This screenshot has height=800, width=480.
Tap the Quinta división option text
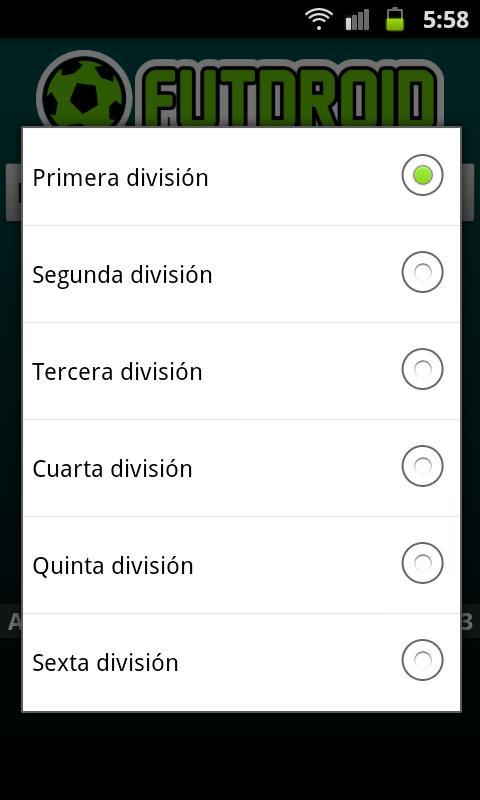click(x=113, y=566)
